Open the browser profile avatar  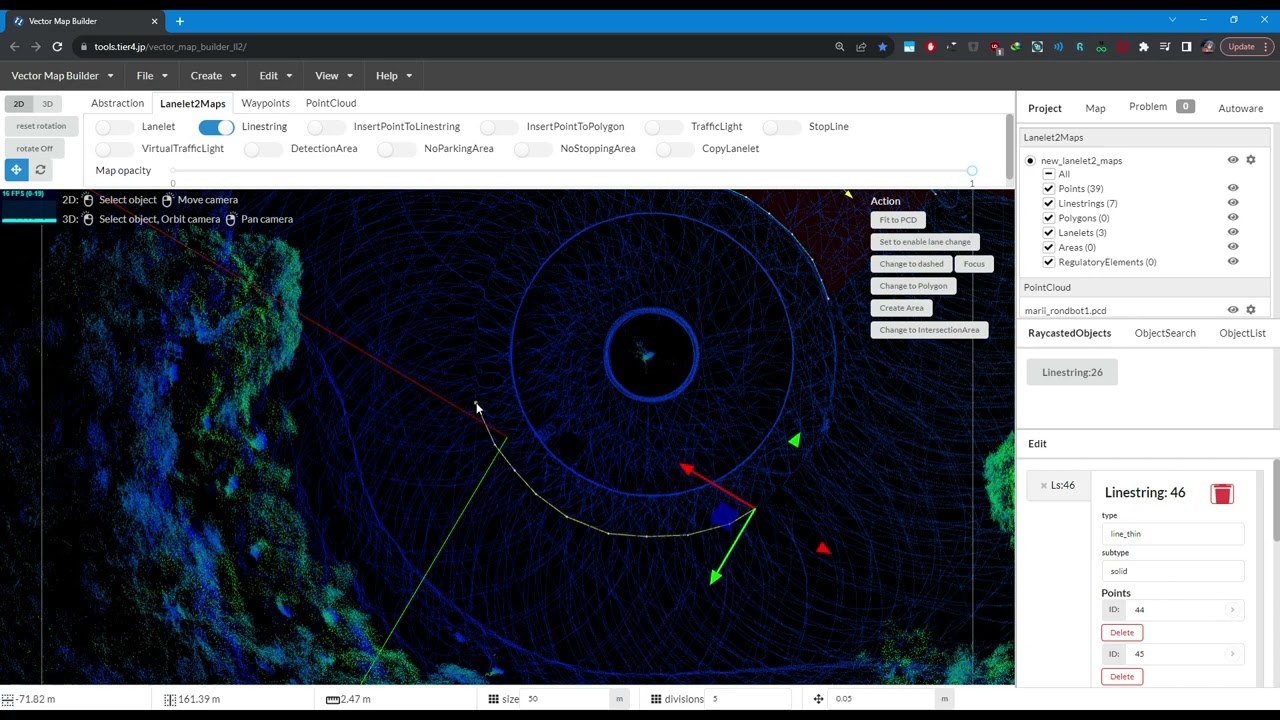pyautogui.click(x=1208, y=46)
